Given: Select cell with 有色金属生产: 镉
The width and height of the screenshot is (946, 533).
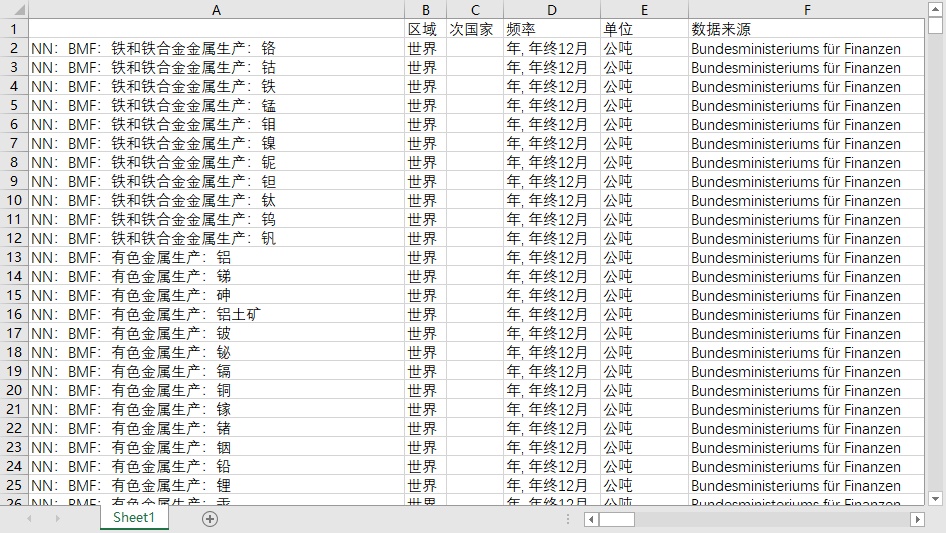Looking at the screenshot, I should 217,371.
